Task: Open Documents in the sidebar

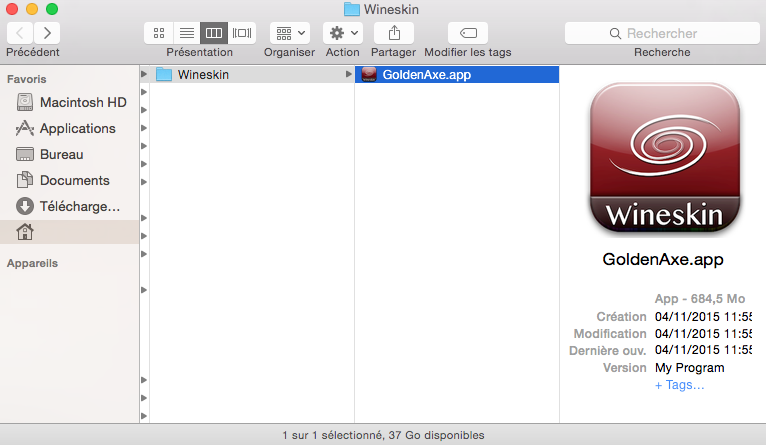Action: click(x=71, y=180)
